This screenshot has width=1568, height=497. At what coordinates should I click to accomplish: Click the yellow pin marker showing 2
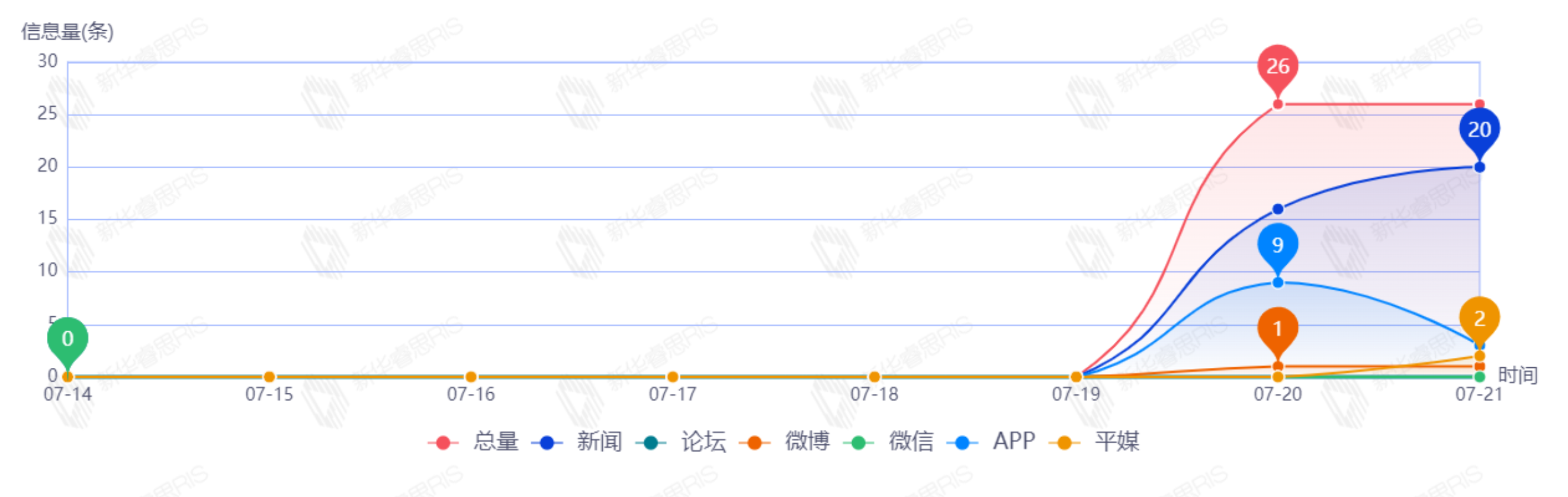(1479, 319)
